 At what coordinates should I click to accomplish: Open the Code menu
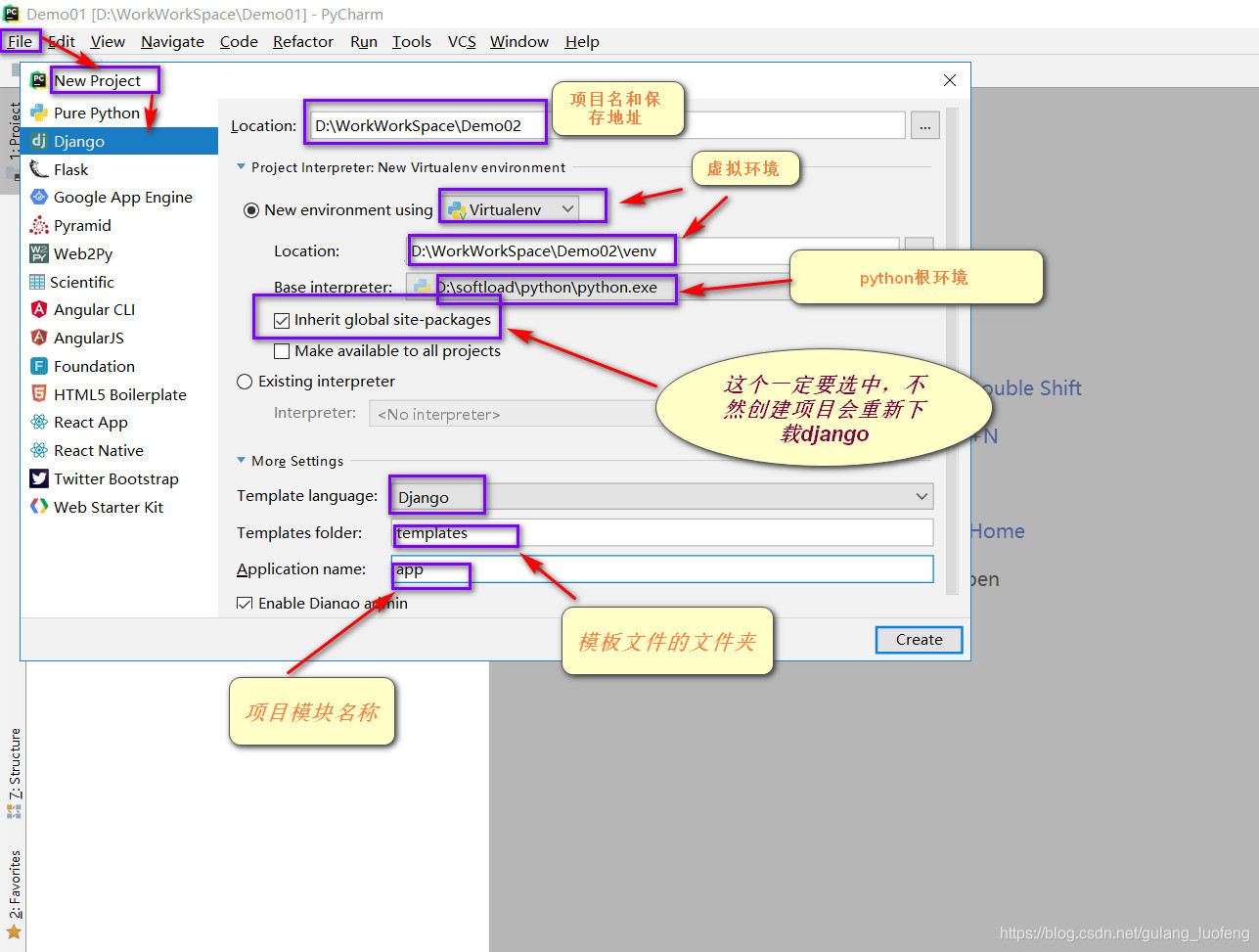[239, 41]
